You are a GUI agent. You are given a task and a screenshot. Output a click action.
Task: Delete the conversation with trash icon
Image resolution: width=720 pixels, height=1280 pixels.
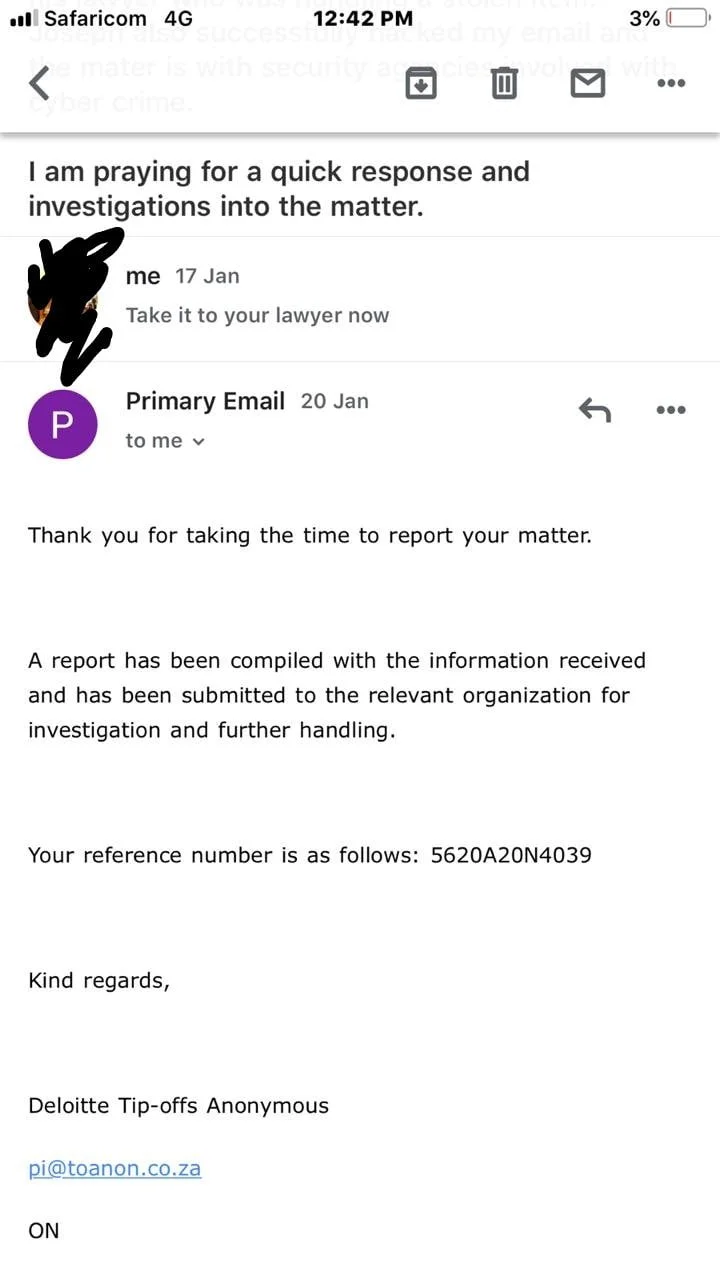504,84
